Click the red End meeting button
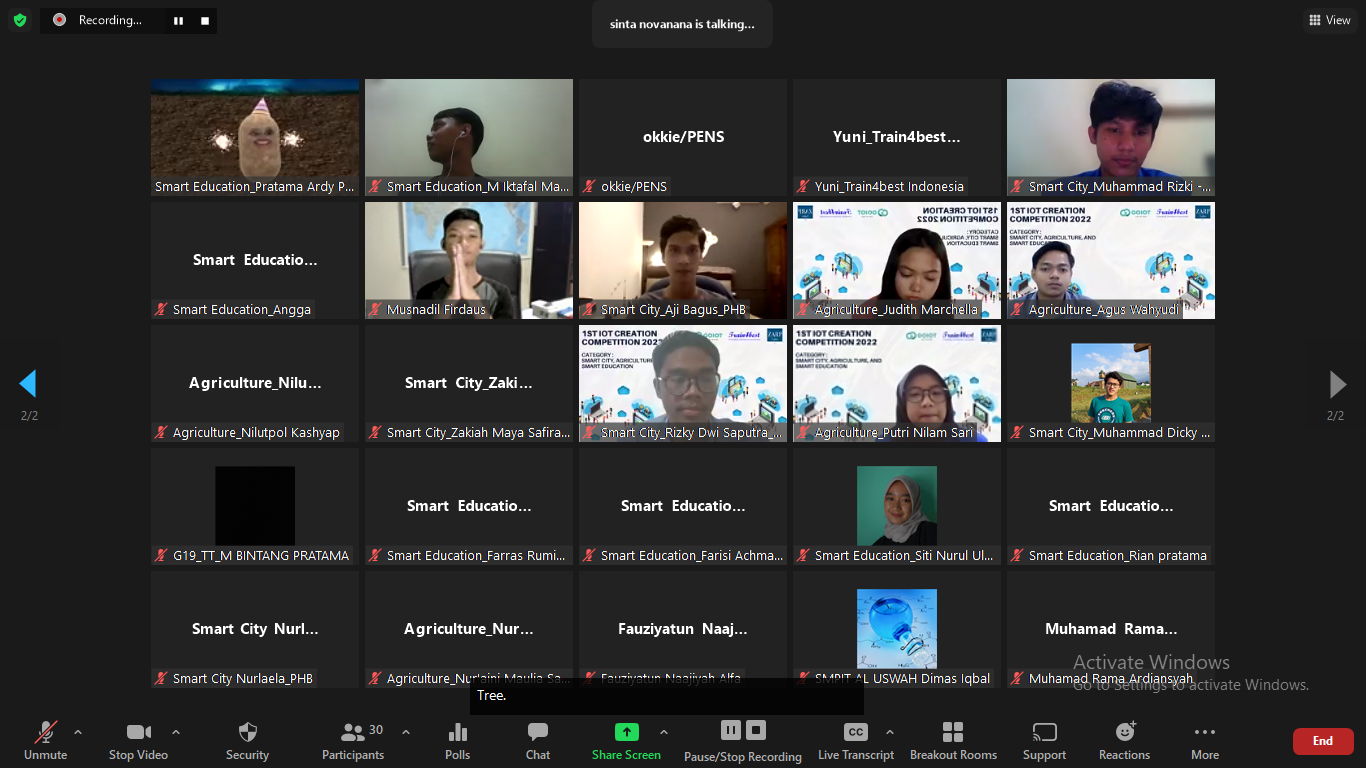 tap(1323, 741)
